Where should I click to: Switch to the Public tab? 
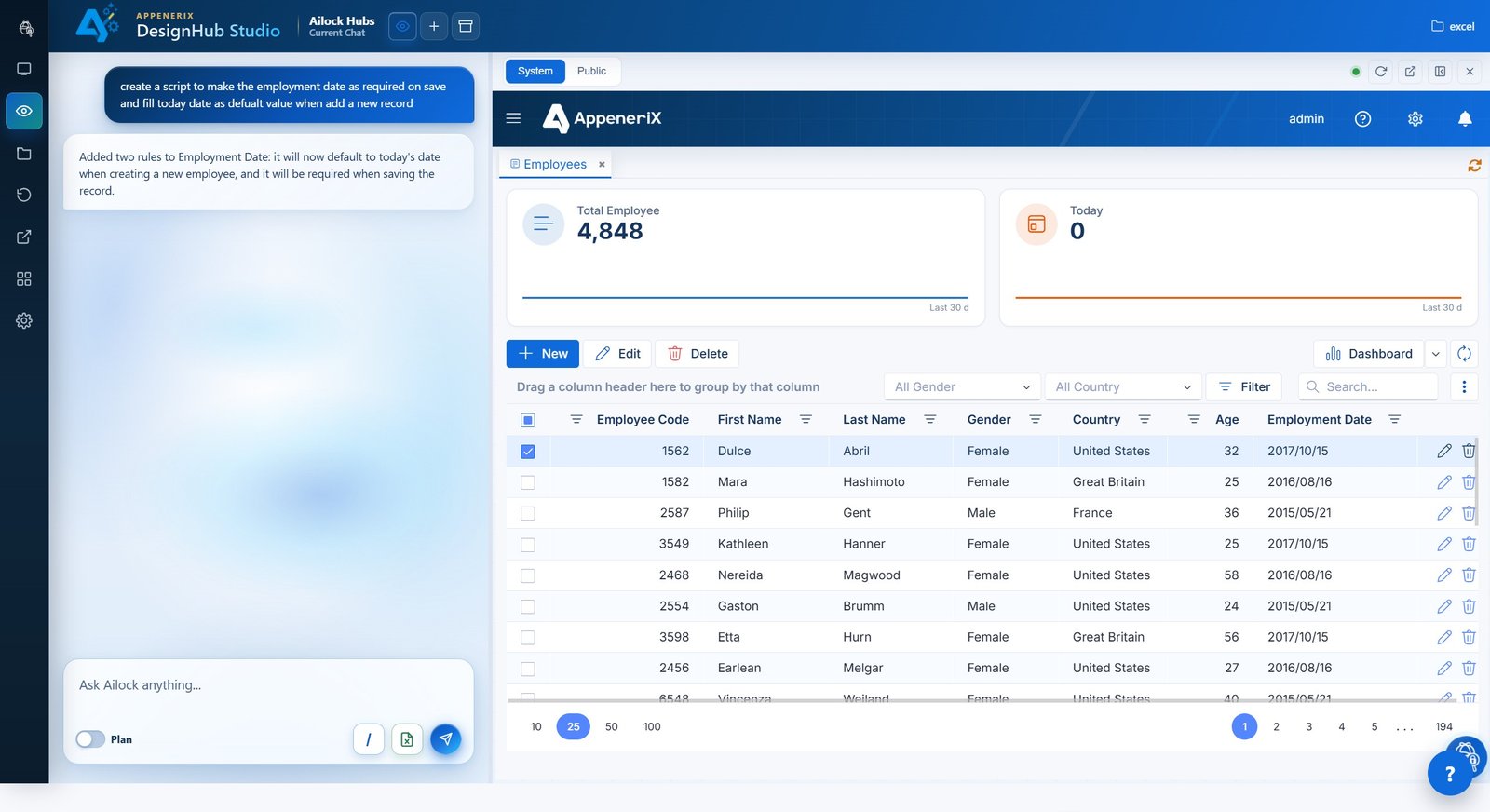[591, 72]
